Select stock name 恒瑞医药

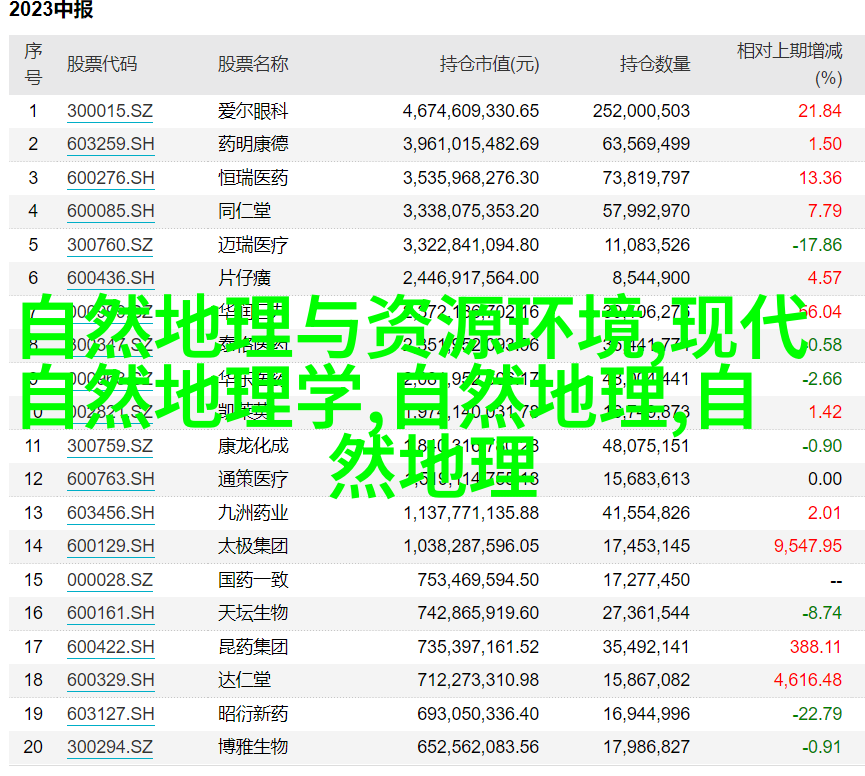[x=253, y=178]
